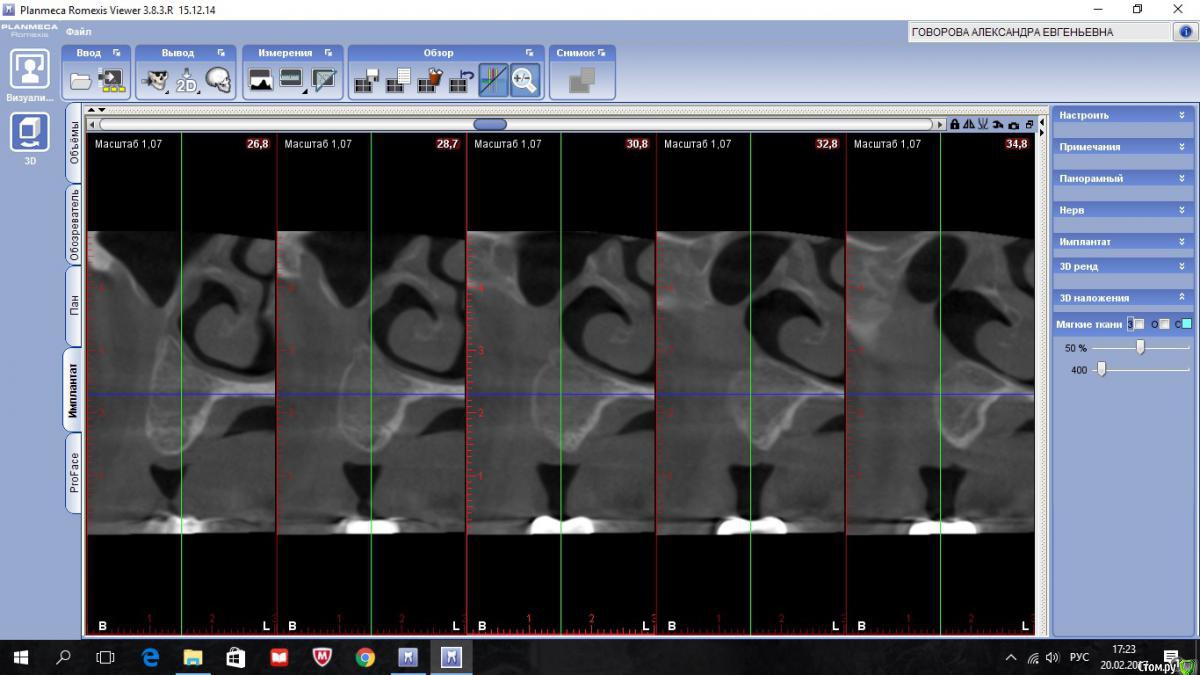The image size is (1200, 675).
Task: Click the magnifier zoom icon in Обзор
Action: (x=524, y=80)
